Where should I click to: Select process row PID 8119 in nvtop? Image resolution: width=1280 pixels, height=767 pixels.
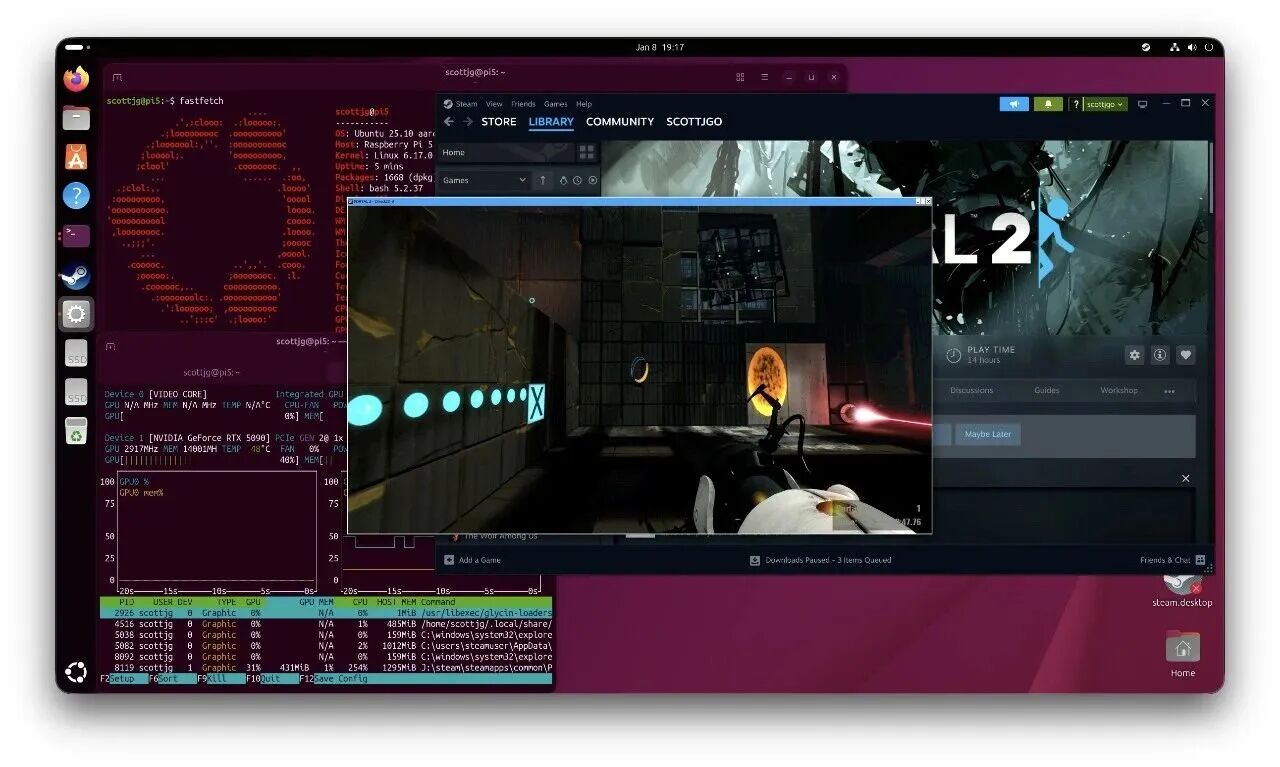(x=326, y=667)
